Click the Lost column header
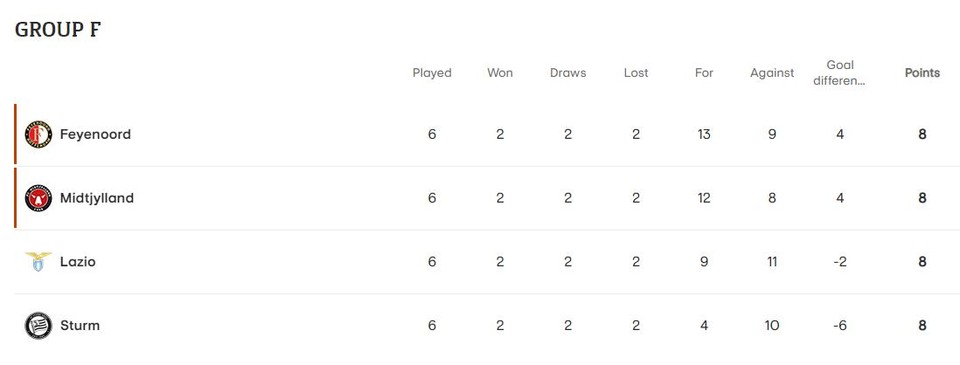 click(x=636, y=73)
